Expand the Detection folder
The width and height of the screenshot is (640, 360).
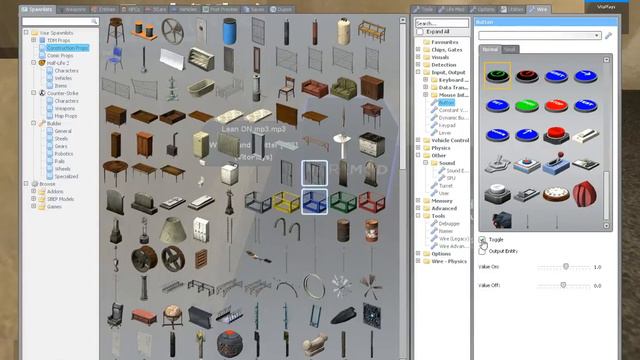click(418, 64)
